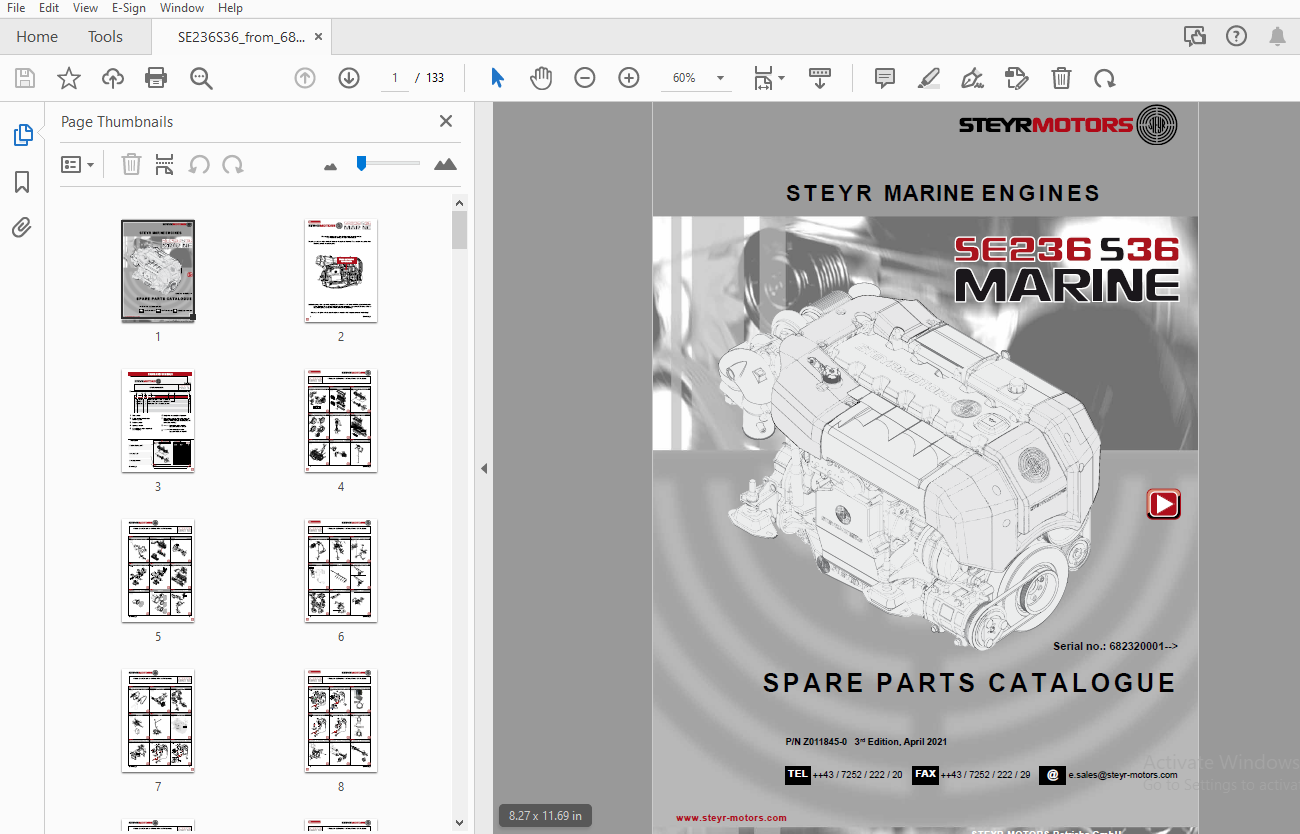Open the sign document tool
Screen dimensions: 1300x834
point(972,78)
